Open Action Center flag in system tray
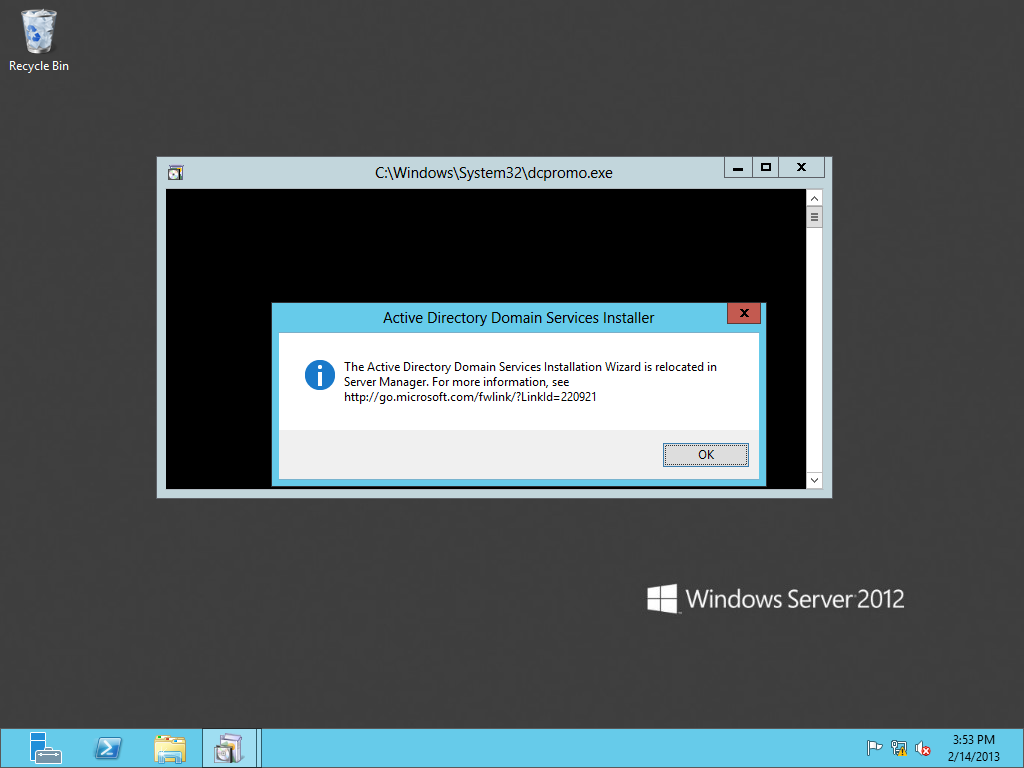The image size is (1024, 768). (874, 748)
